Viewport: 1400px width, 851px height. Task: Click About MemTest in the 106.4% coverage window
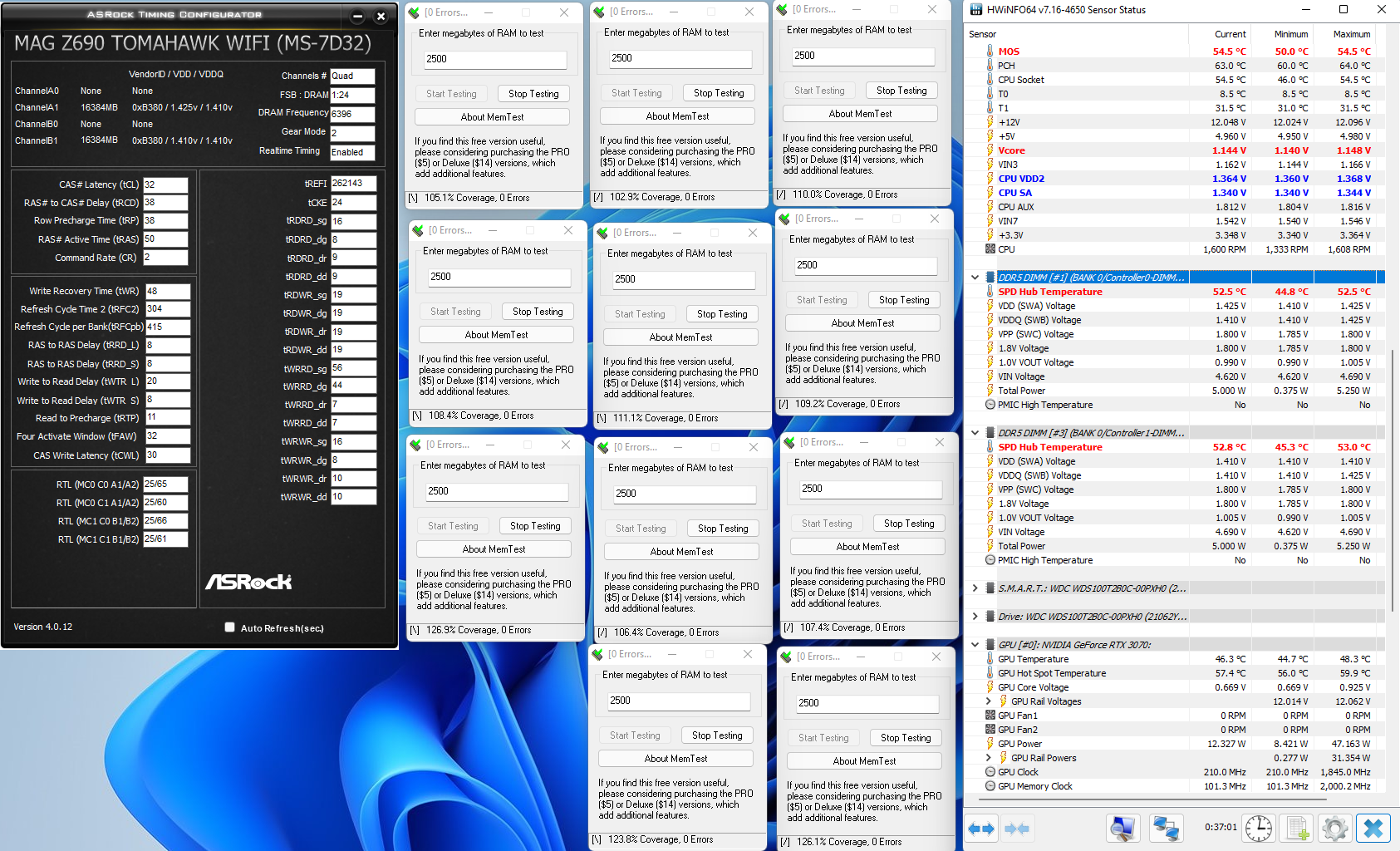pyautogui.click(x=681, y=552)
